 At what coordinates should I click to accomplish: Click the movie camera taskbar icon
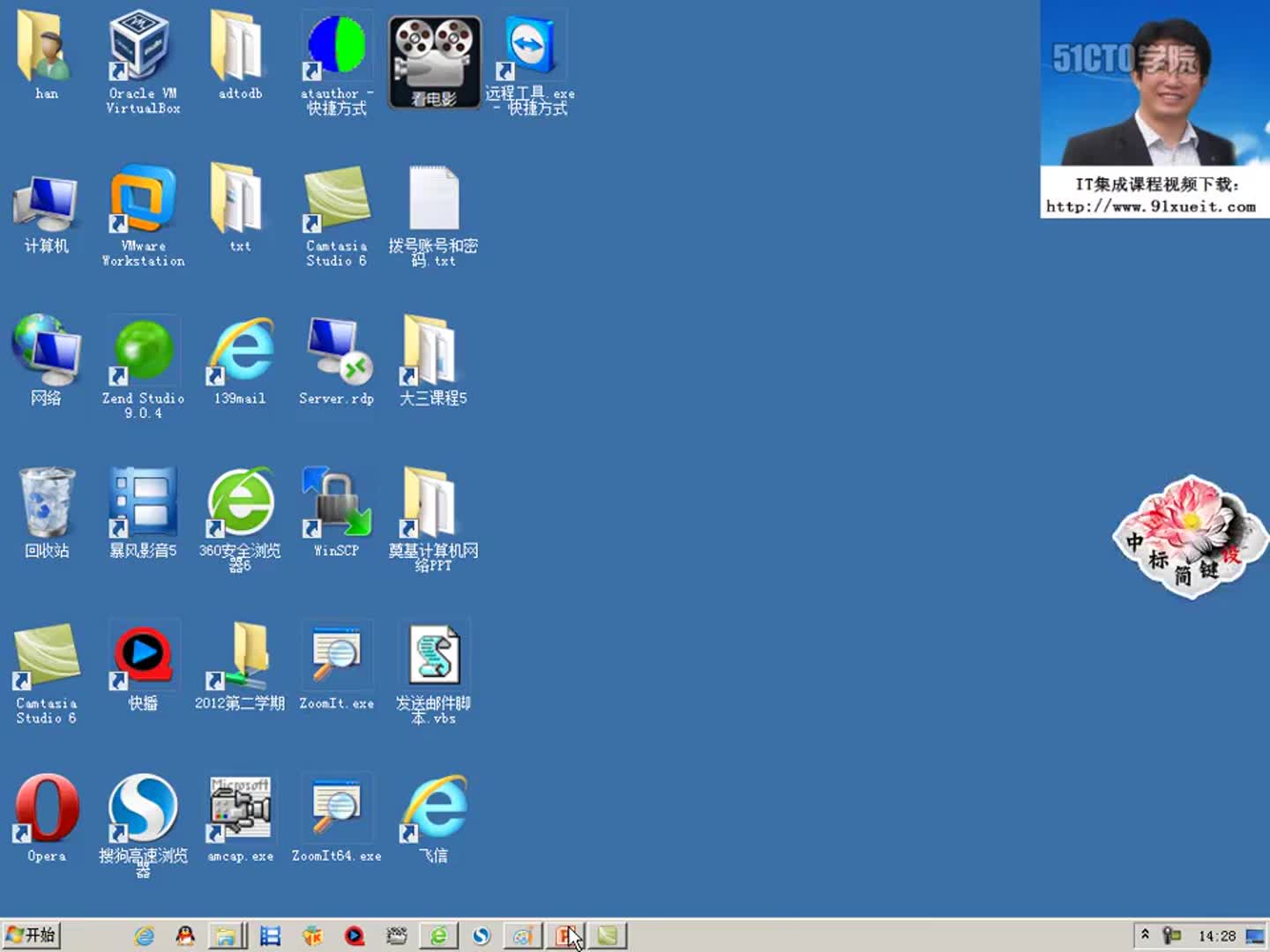397,936
